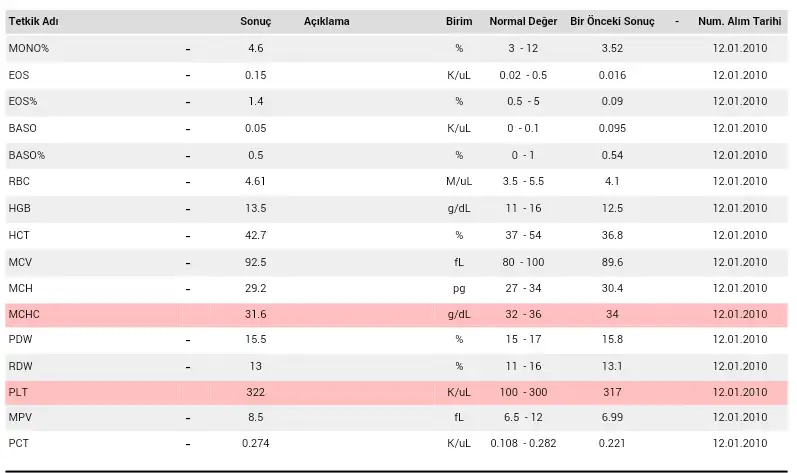Click the Birim column header
Screen dimensions: 797x473
pyautogui.click(x=459, y=22)
